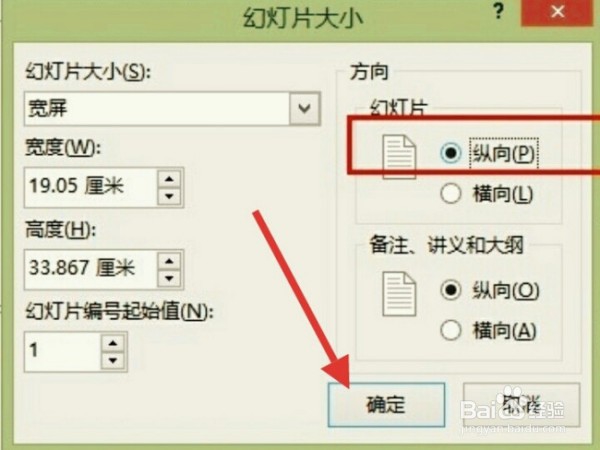Increase width with up spinner arrow

click(x=170, y=179)
